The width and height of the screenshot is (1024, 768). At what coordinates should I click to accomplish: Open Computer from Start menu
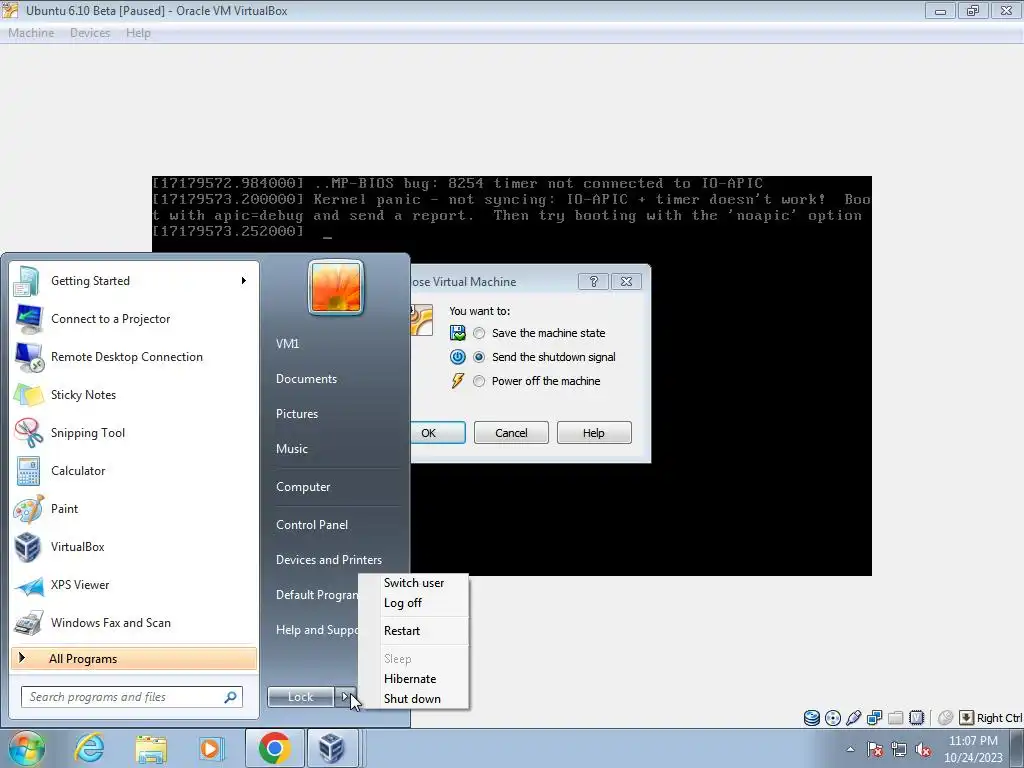pyautogui.click(x=303, y=487)
